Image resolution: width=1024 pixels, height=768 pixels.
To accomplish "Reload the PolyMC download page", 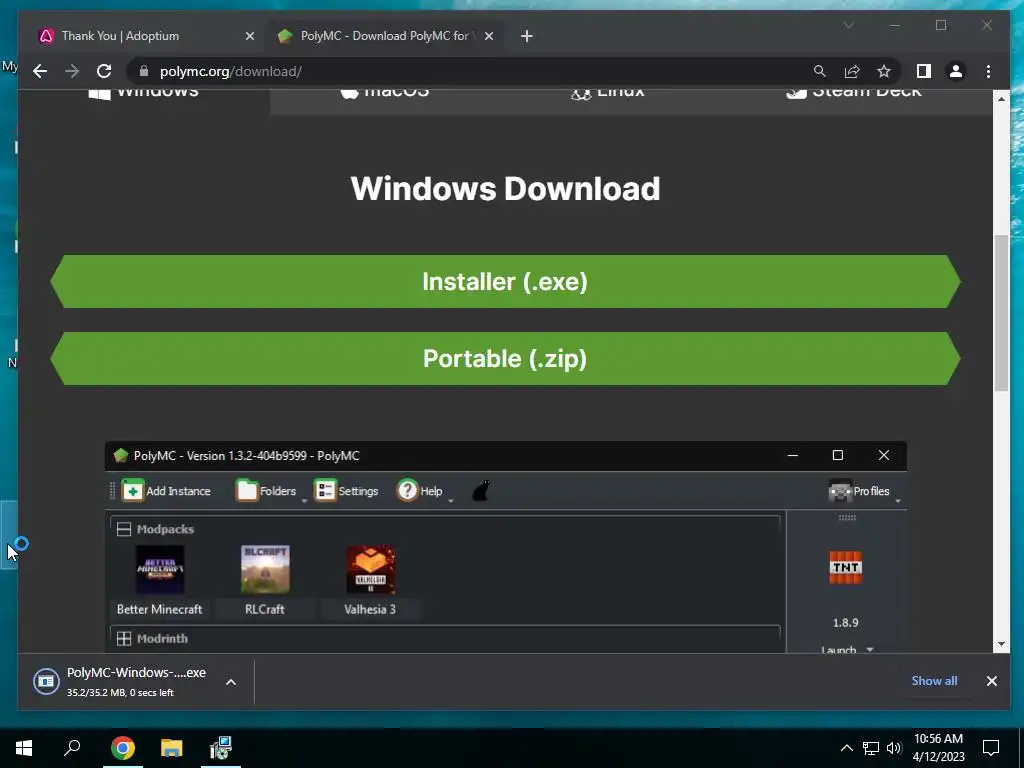I will [104, 71].
